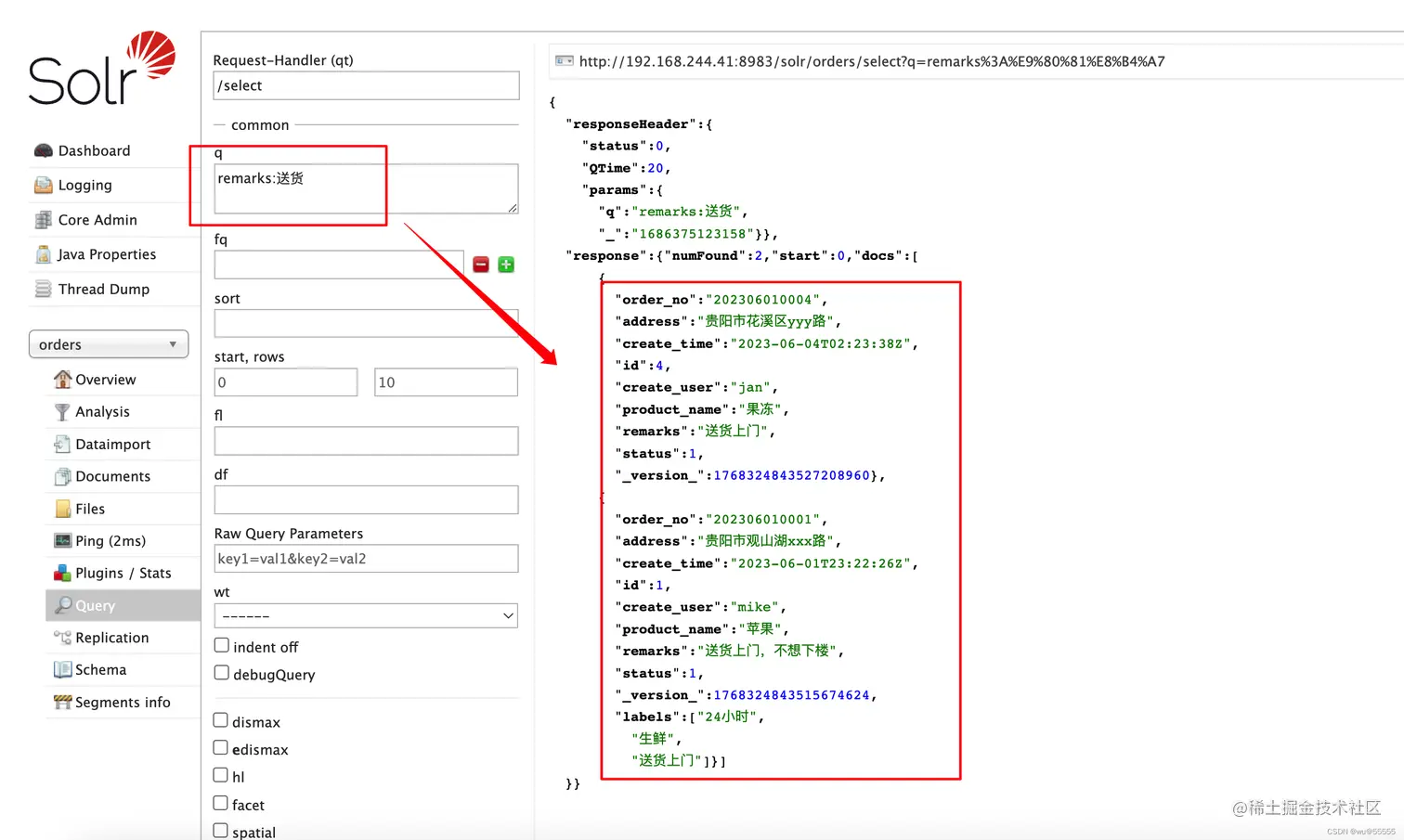Image resolution: width=1404 pixels, height=840 pixels.
Task: Click the Analysis funnel icon
Action: [x=62, y=412]
